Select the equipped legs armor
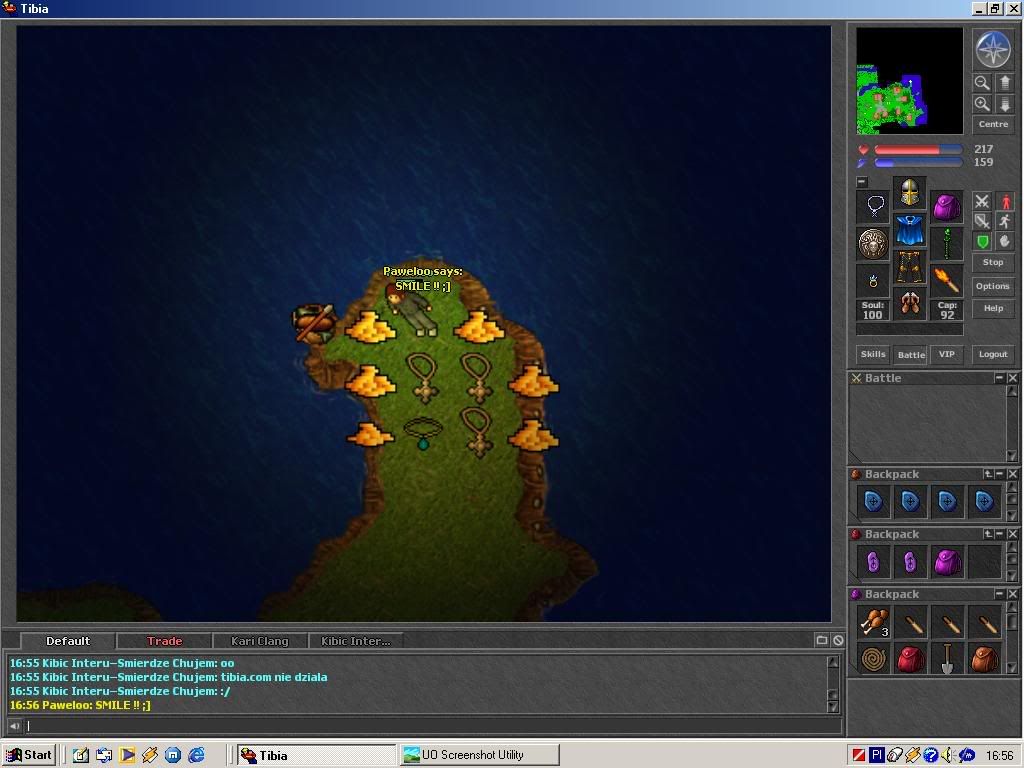The height and width of the screenshot is (768, 1024). pos(910,266)
